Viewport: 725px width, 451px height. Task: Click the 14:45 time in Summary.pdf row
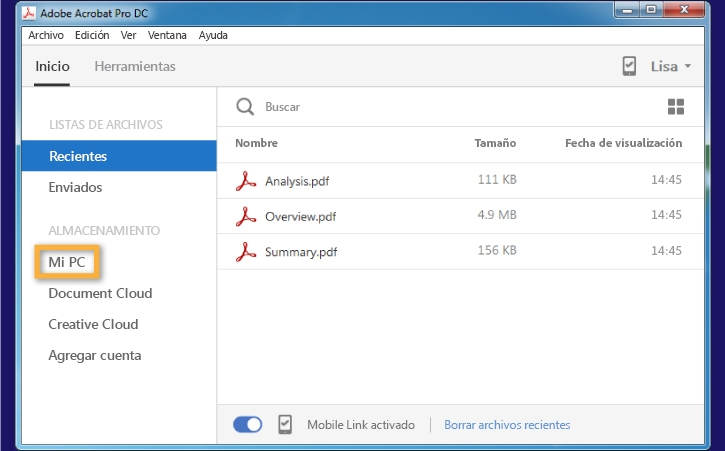[666, 251]
